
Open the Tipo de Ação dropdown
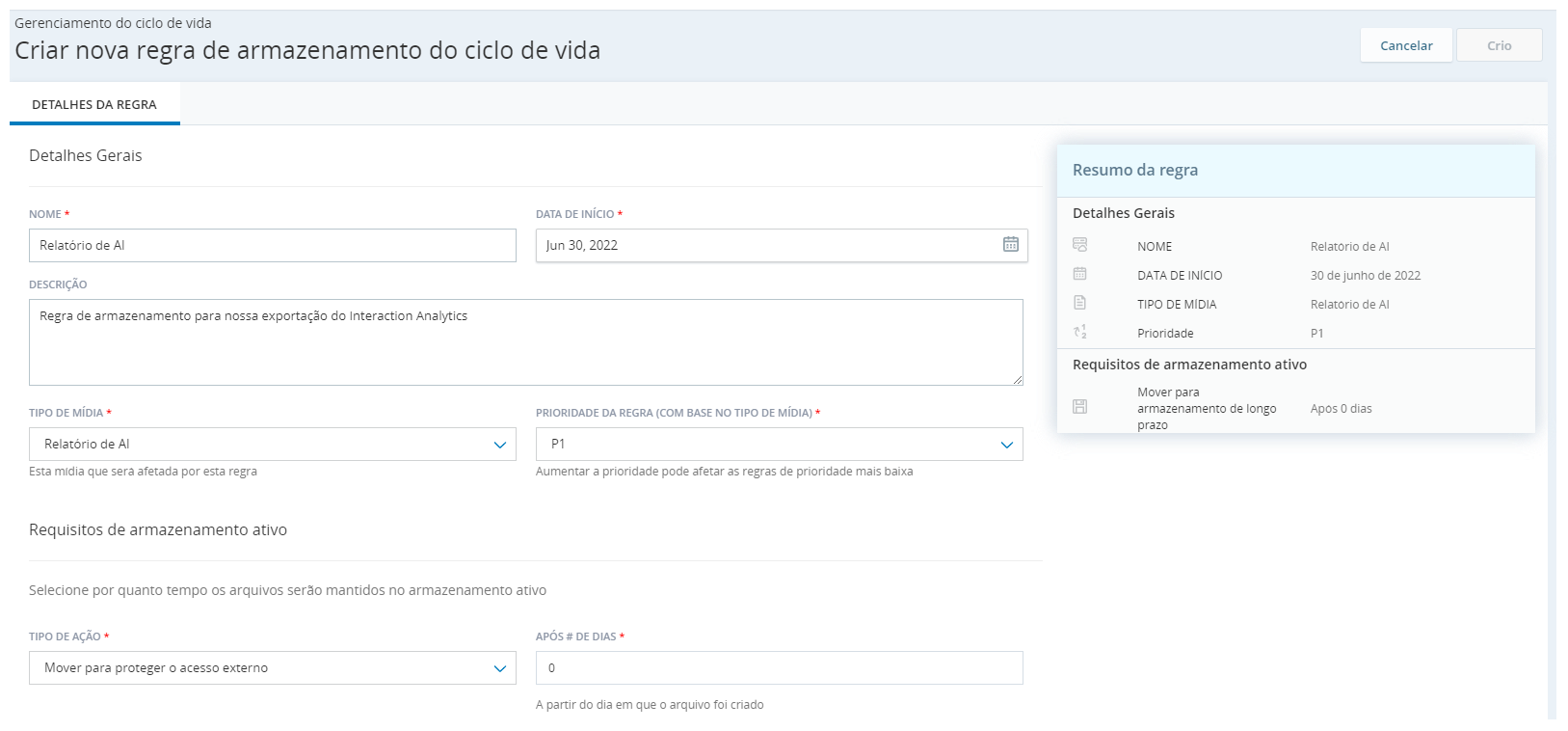[x=273, y=667]
